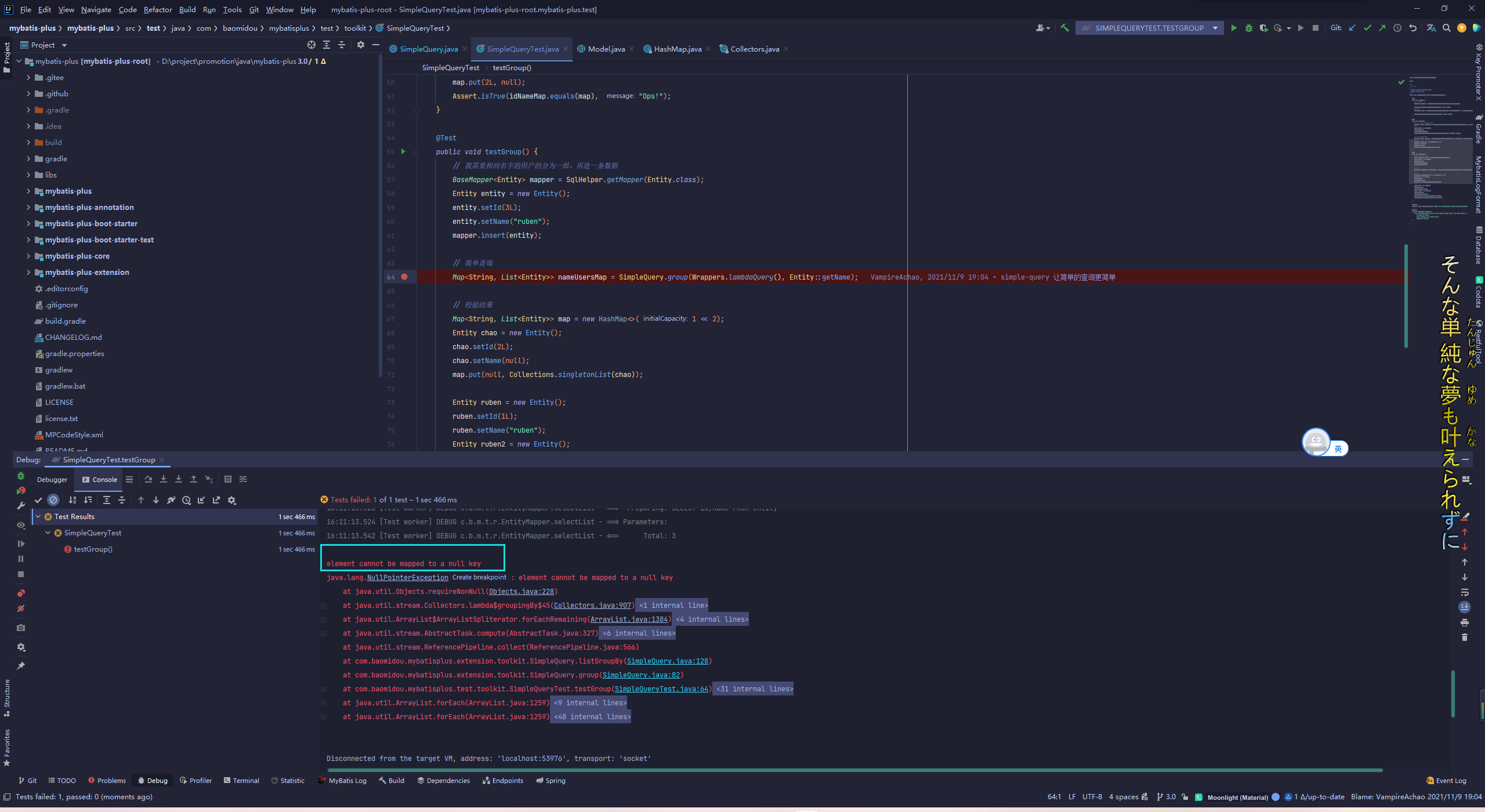Click the Create breakpoint link

click(x=479, y=577)
